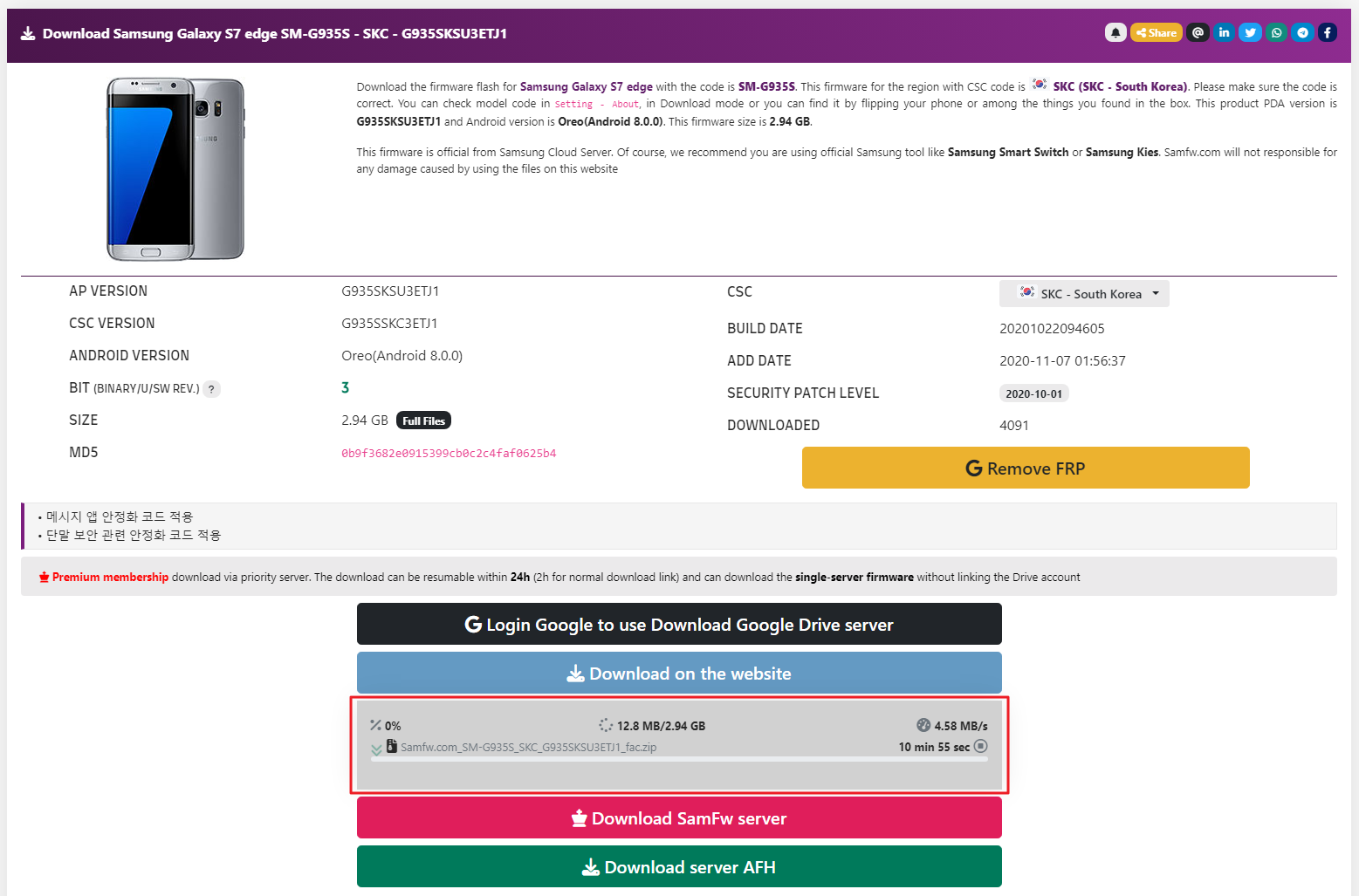Screen dimensions: 1359x896
Task: Click the downloaded count 4091
Action: (1014, 426)
